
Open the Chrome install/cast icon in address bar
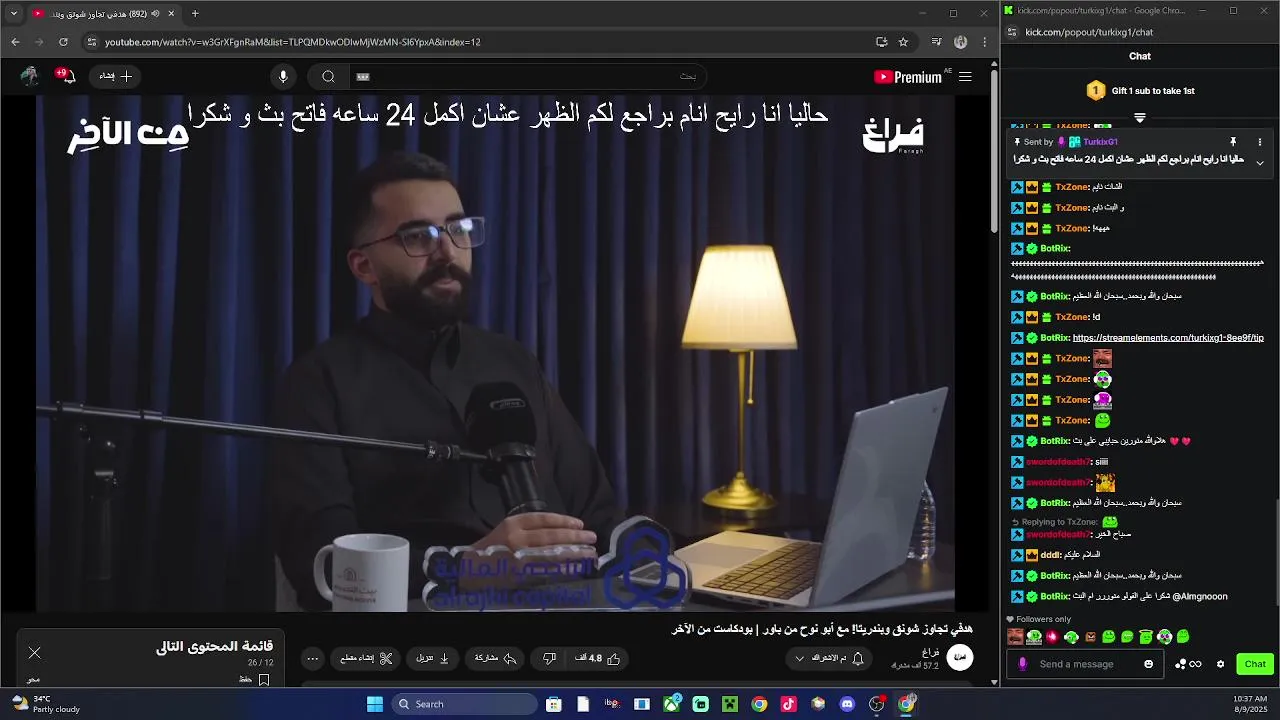click(881, 42)
